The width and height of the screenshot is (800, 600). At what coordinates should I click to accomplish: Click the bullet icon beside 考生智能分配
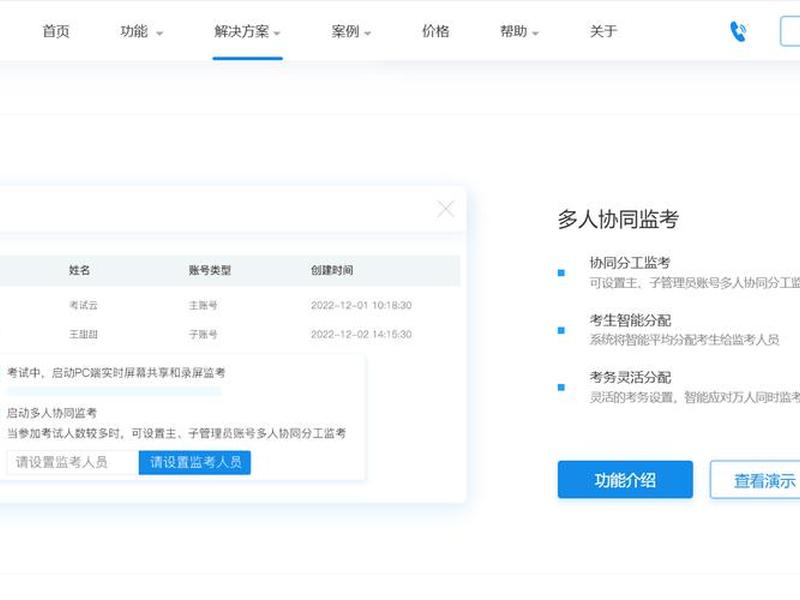tap(561, 331)
